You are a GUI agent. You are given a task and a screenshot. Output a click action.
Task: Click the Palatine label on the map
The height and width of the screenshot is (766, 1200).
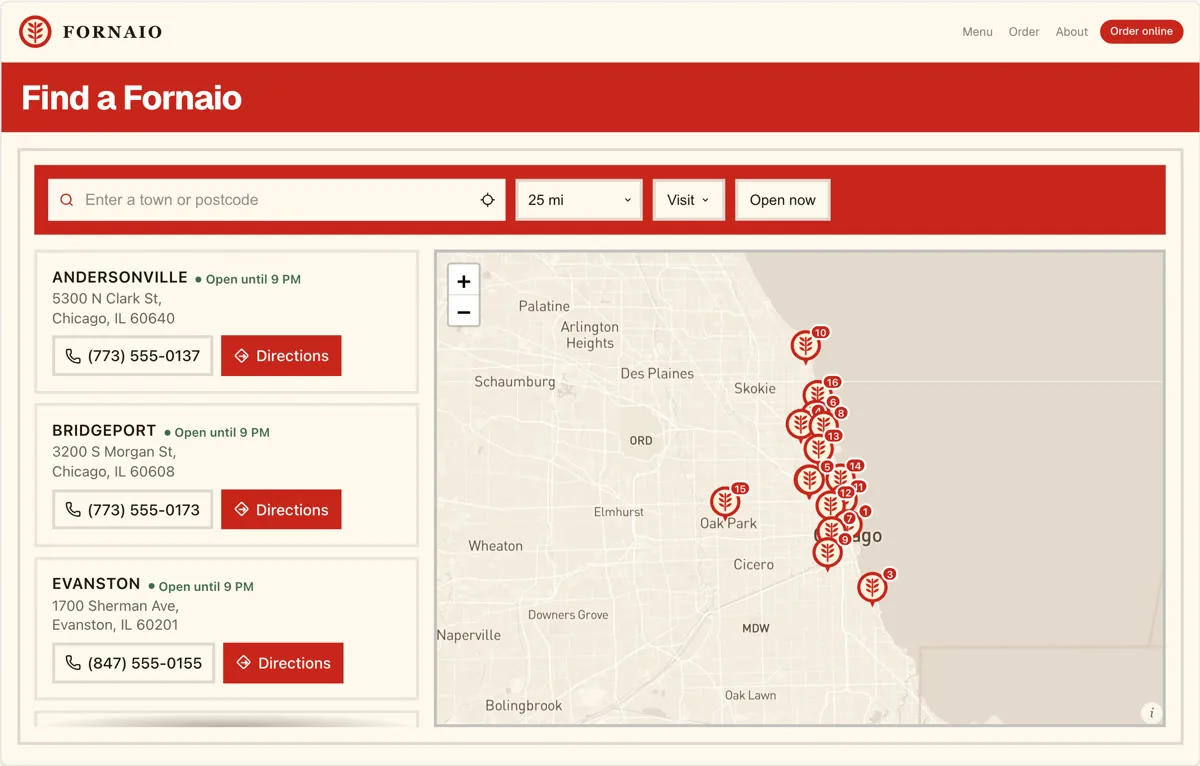pyautogui.click(x=544, y=306)
